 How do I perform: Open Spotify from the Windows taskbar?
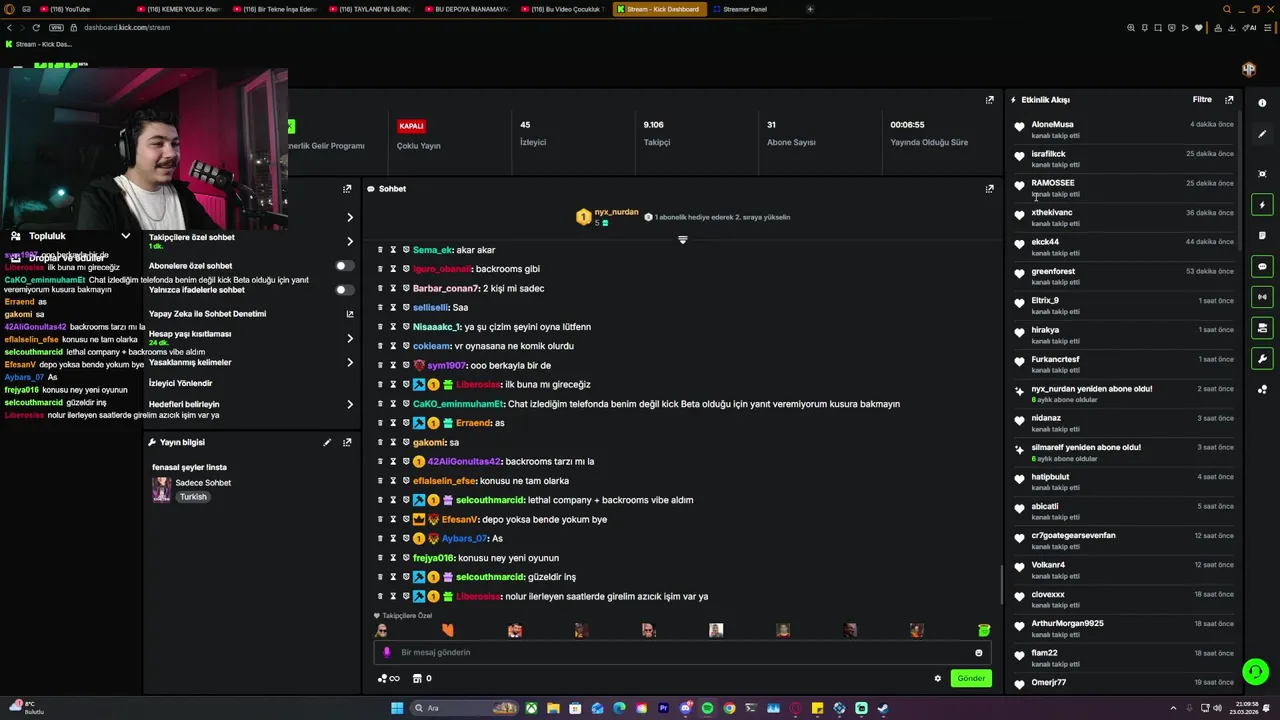pyautogui.click(x=707, y=708)
